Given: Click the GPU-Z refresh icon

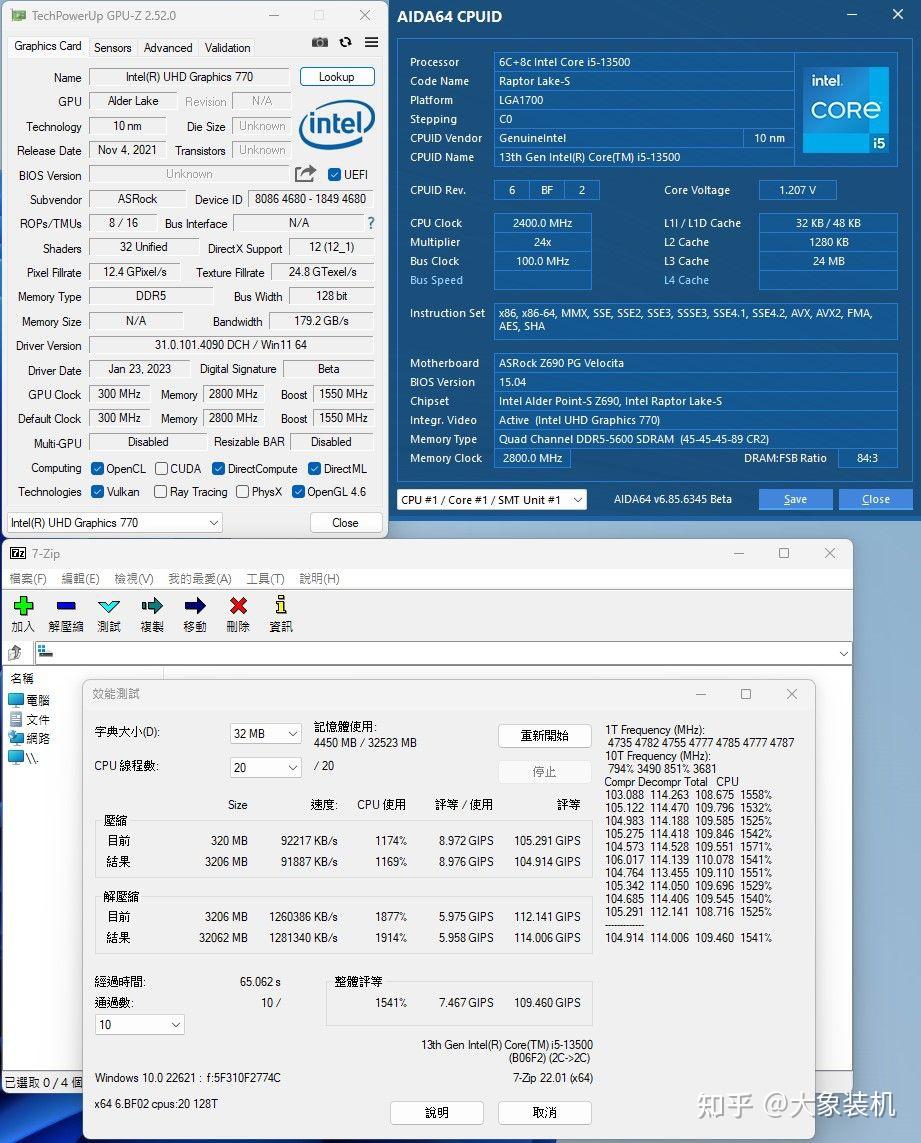Looking at the screenshot, I should coord(346,42).
